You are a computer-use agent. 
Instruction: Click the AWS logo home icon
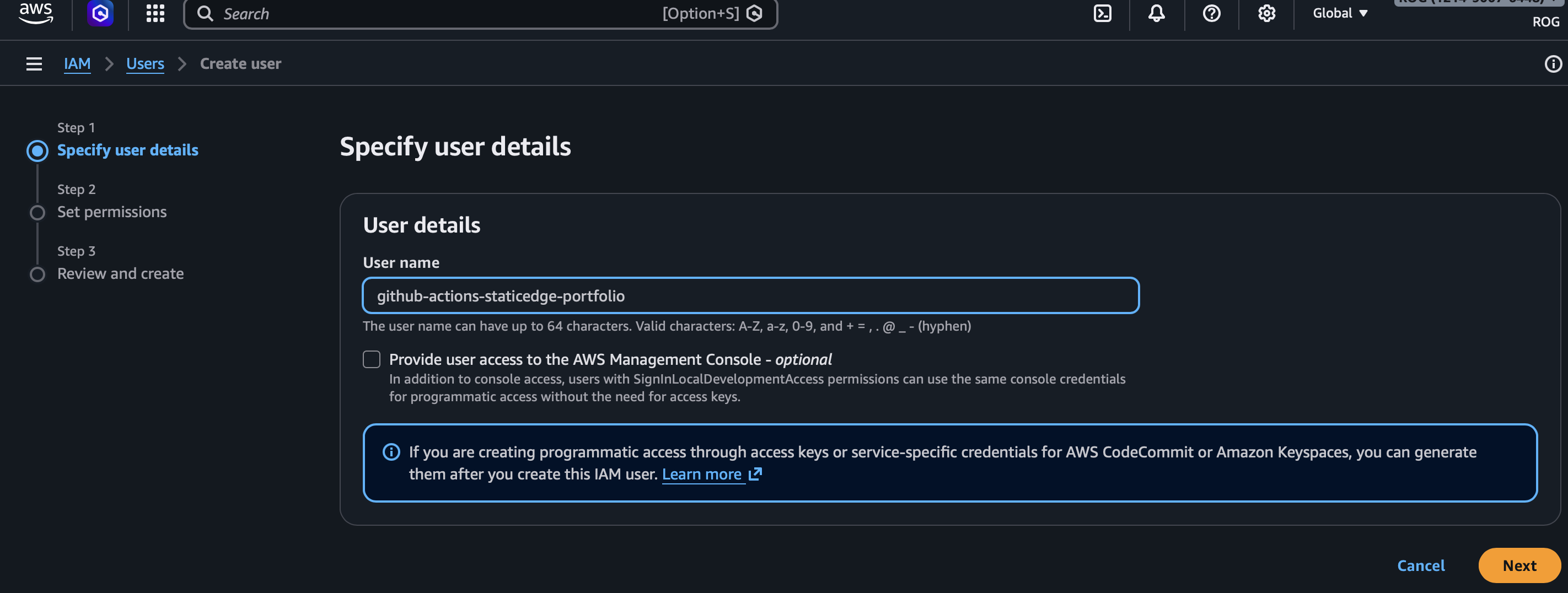35,13
